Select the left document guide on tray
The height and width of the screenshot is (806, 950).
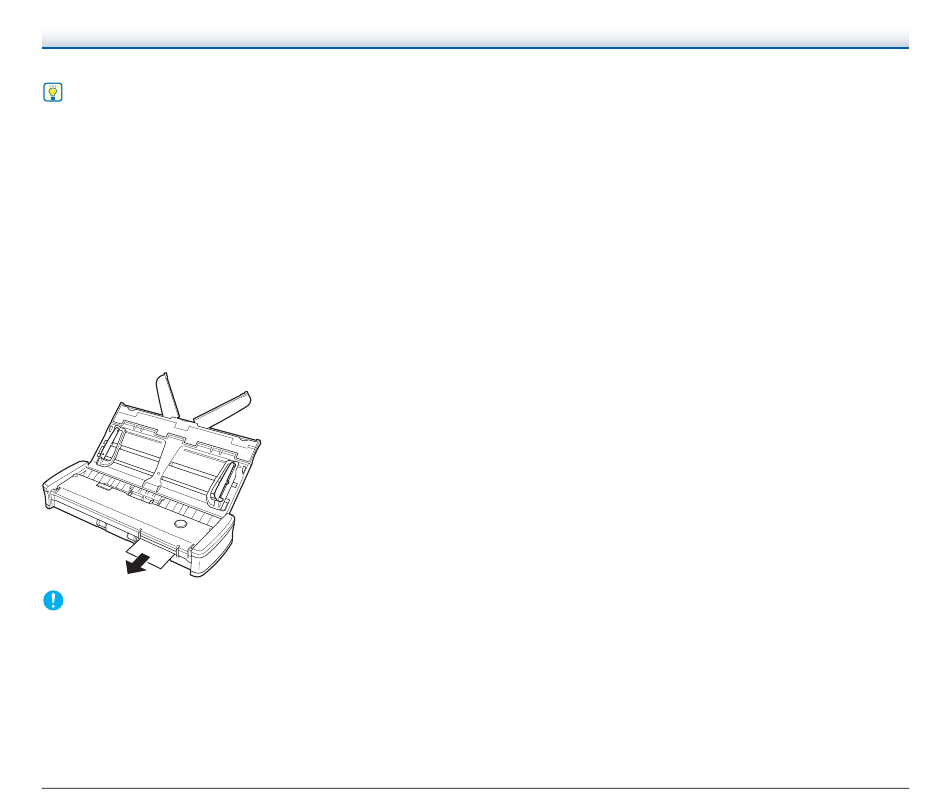point(110,447)
